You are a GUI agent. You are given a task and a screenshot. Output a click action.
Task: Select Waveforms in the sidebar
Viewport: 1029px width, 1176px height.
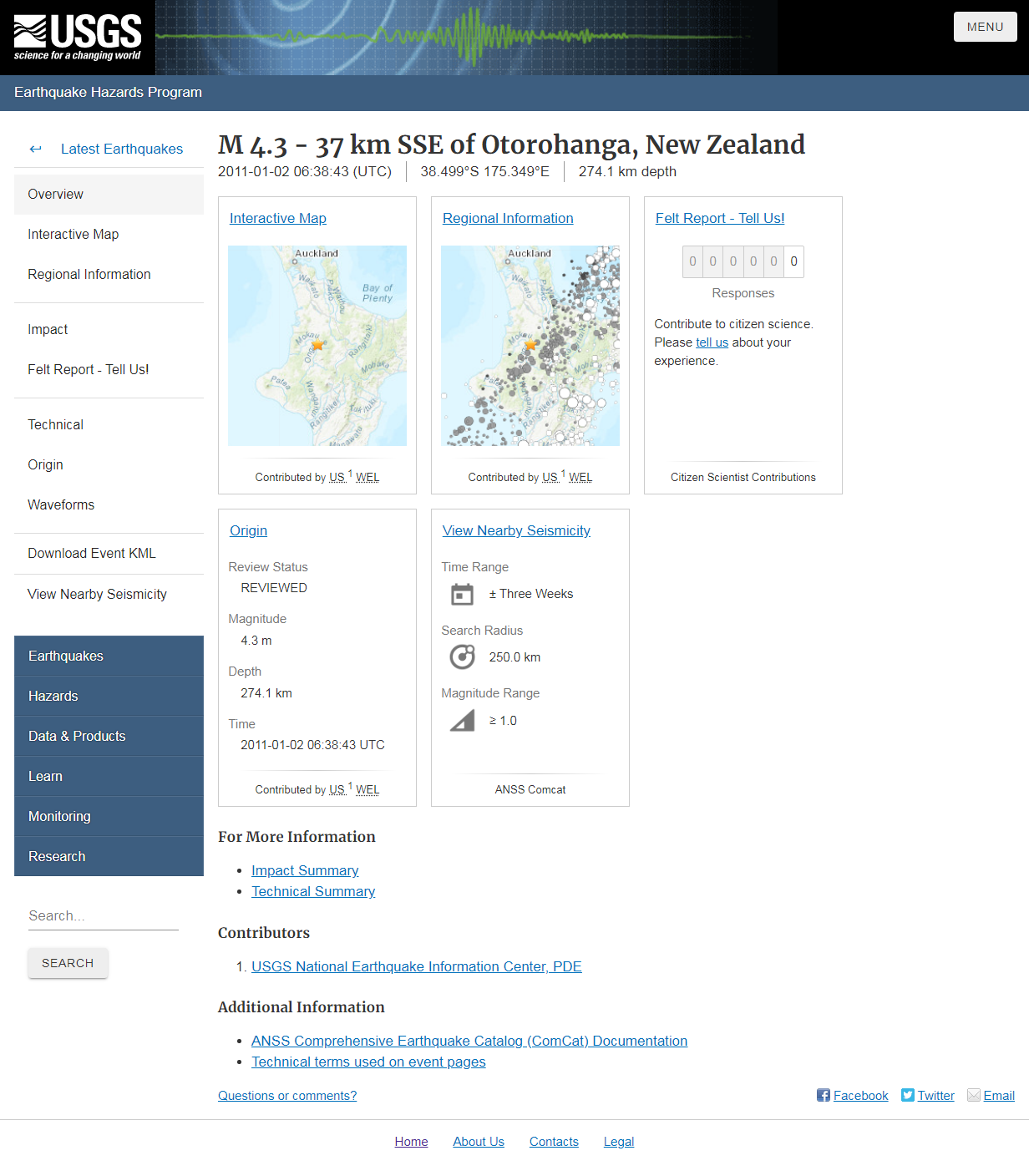click(109, 505)
